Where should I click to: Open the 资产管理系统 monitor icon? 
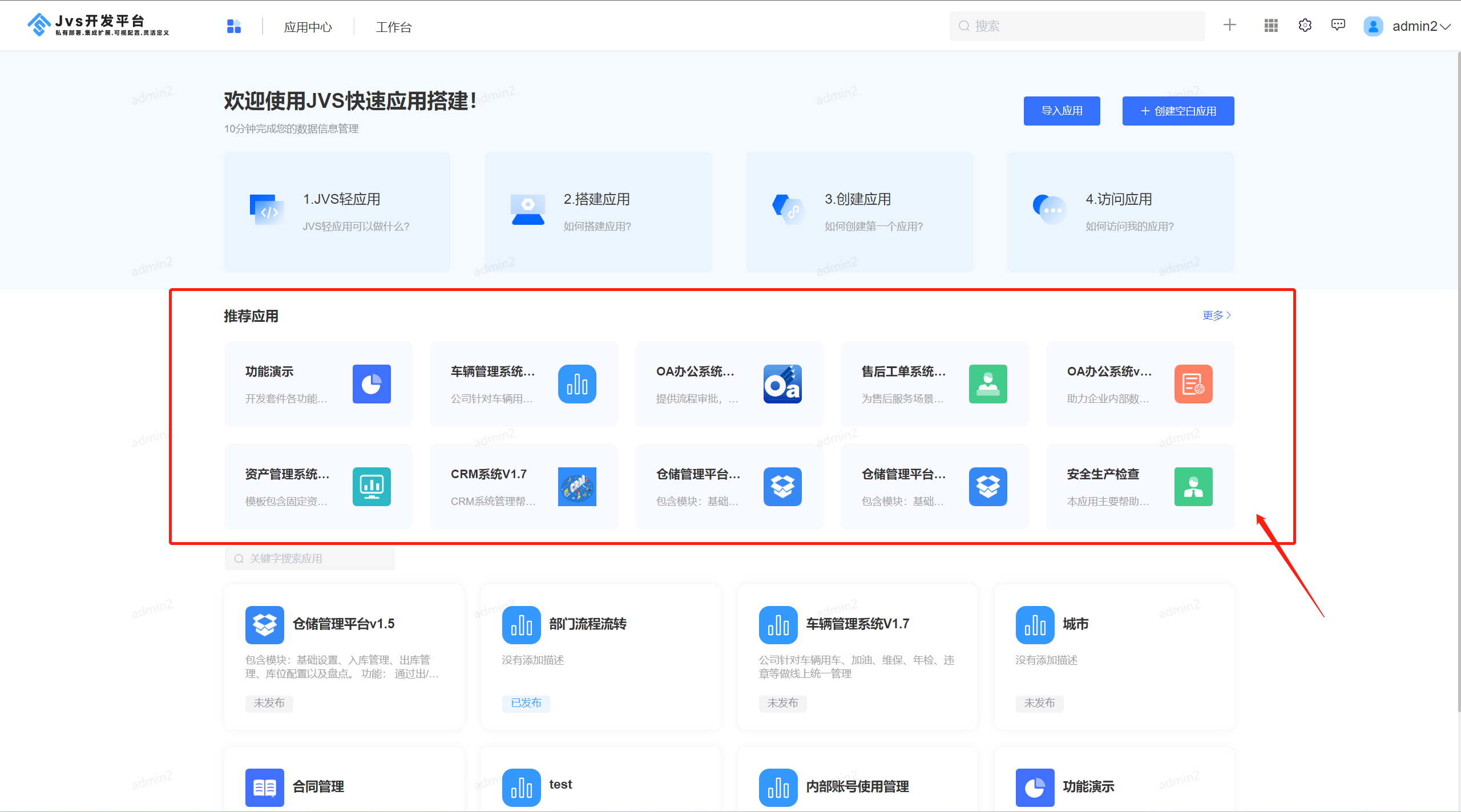pos(372,487)
